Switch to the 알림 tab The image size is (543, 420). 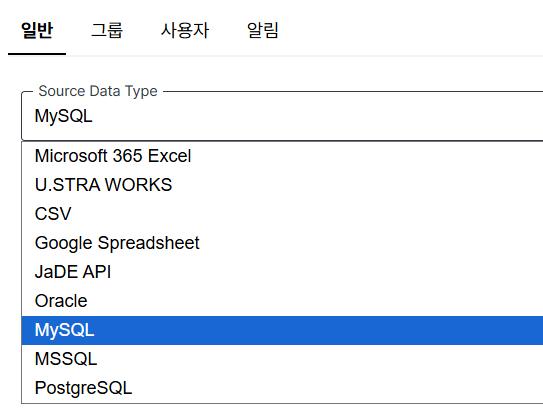coord(262,30)
